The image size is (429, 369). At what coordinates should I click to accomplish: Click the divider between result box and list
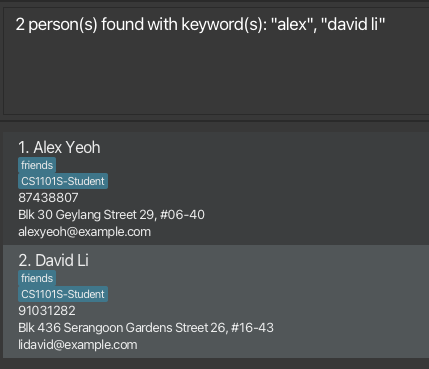214,121
